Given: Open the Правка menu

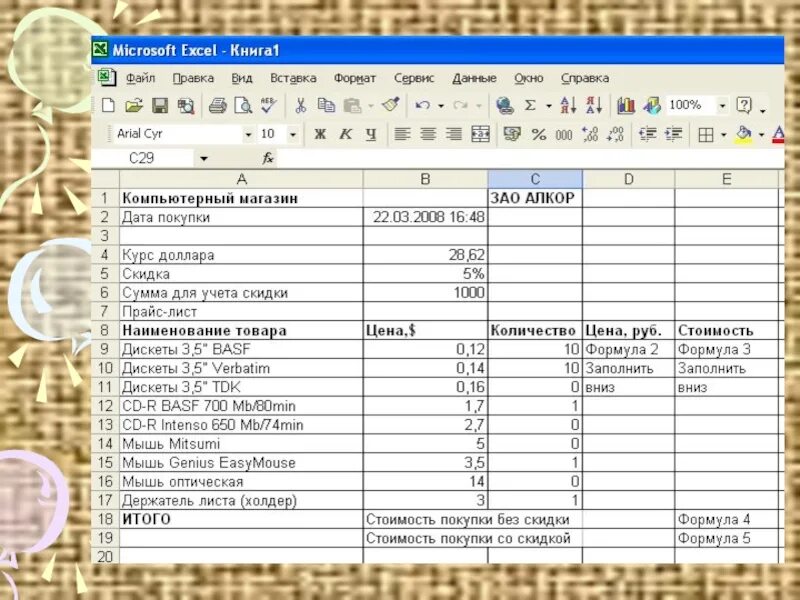Looking at the screenshot, I should [x=193, y=78].
